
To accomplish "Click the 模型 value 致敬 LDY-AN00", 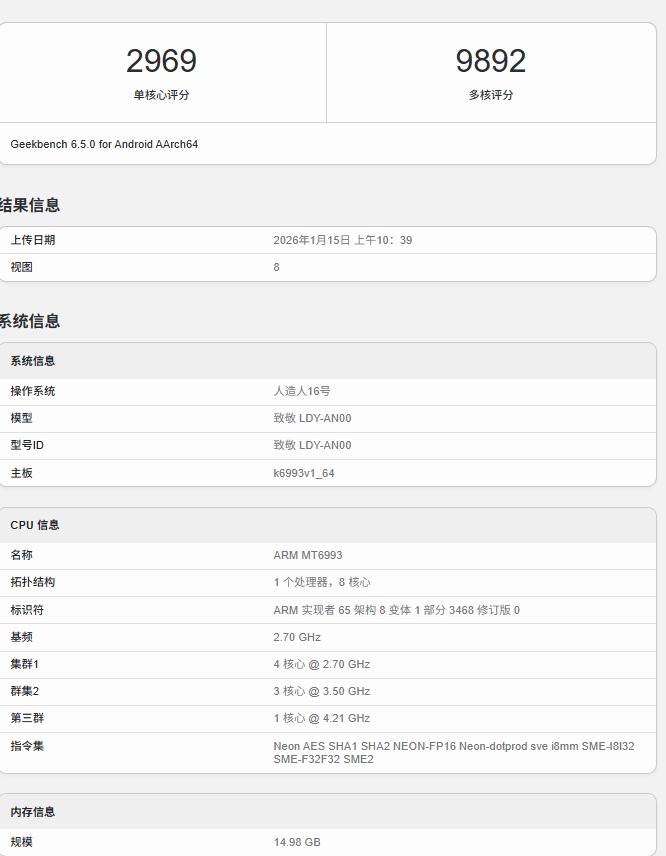I will pyautogui.click(x=312, y=418).
